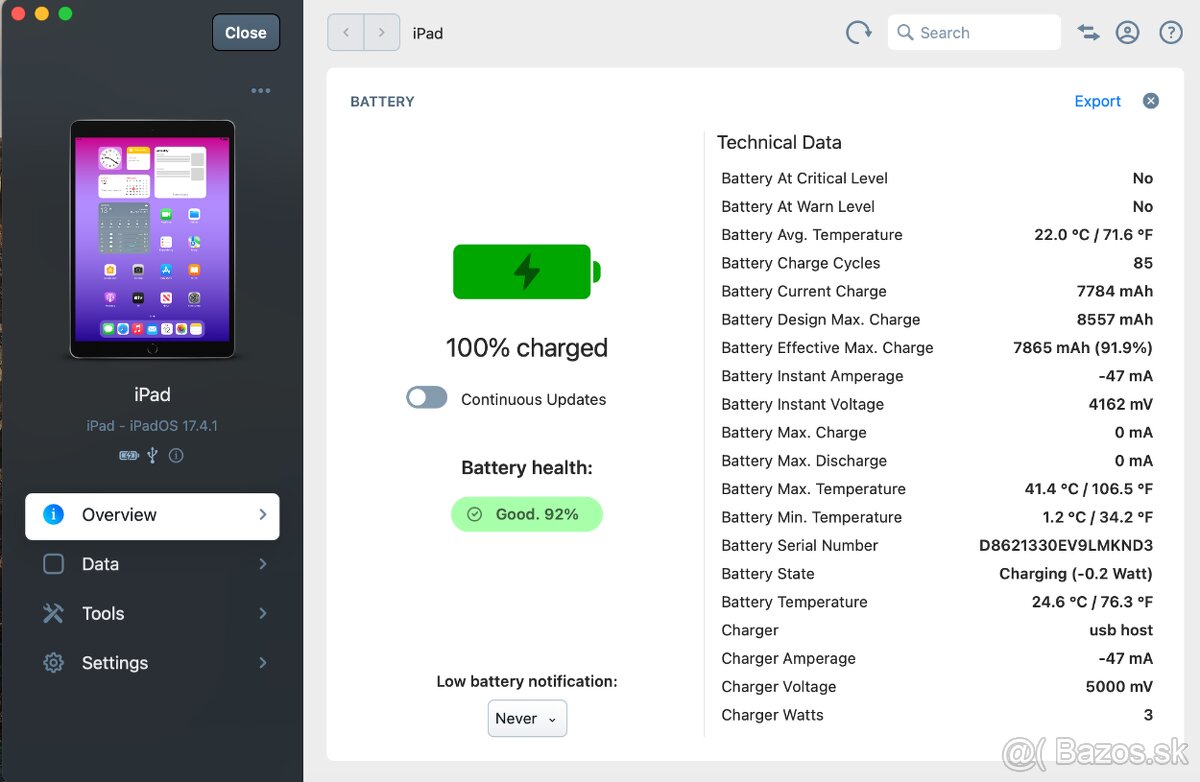Dismiss the Battery panel with X icon
Image resolution: width=1200 pixels, height=782 pixels.
point(1151,101)
